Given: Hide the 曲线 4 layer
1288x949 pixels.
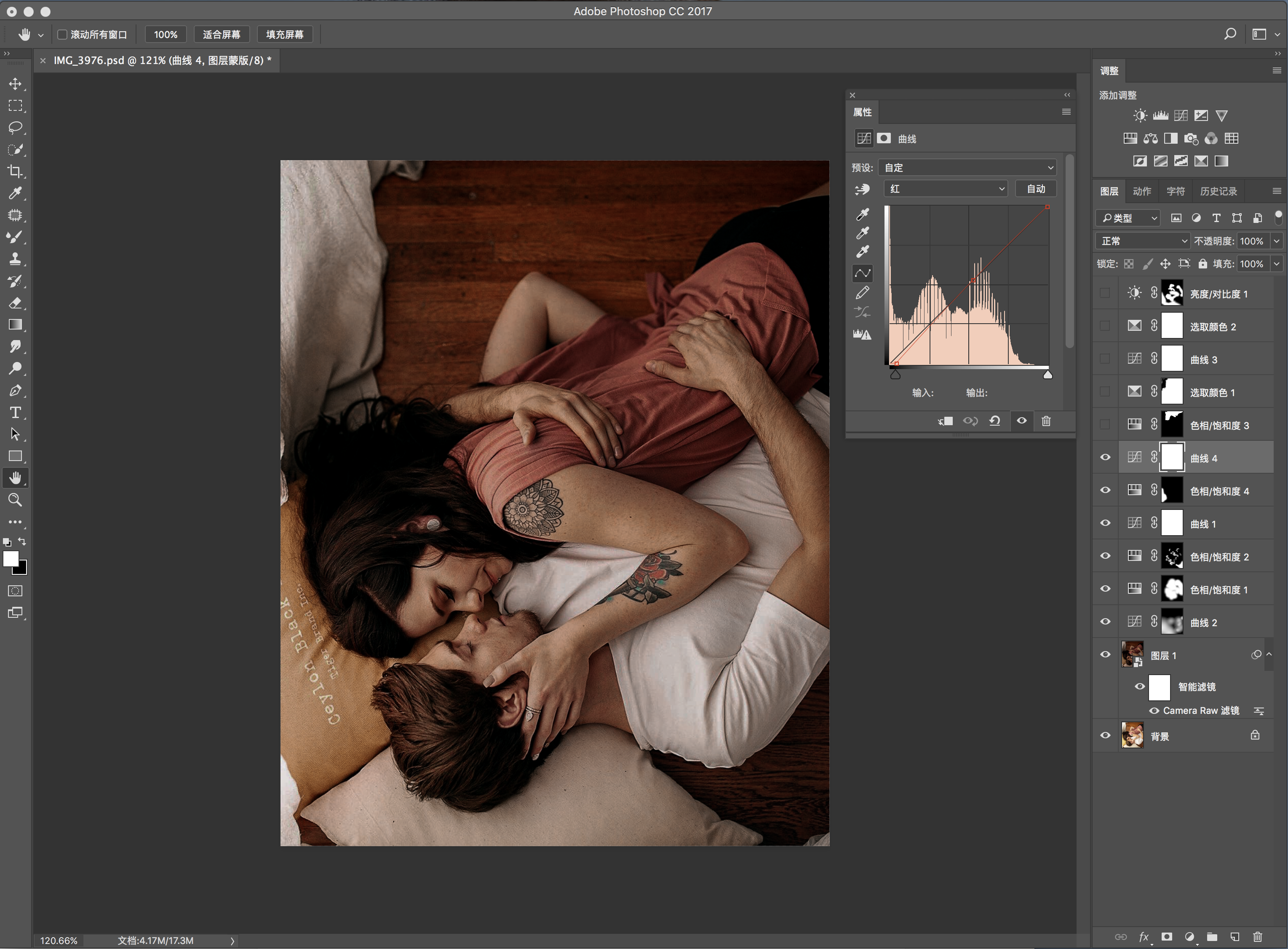Looking at the screenshot, I should click(x=1105, y=458).
